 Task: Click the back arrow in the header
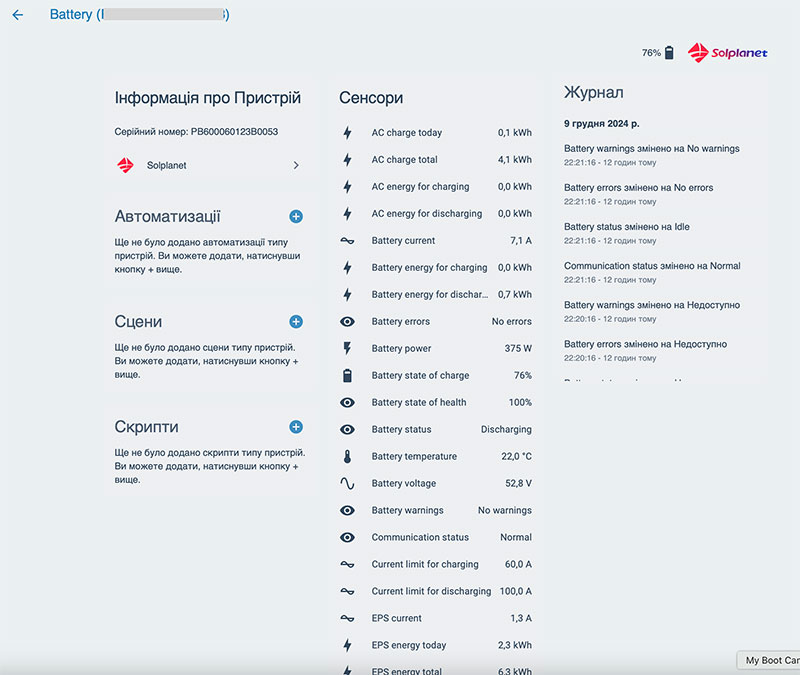pyautogui.click(x=18, y=15)
